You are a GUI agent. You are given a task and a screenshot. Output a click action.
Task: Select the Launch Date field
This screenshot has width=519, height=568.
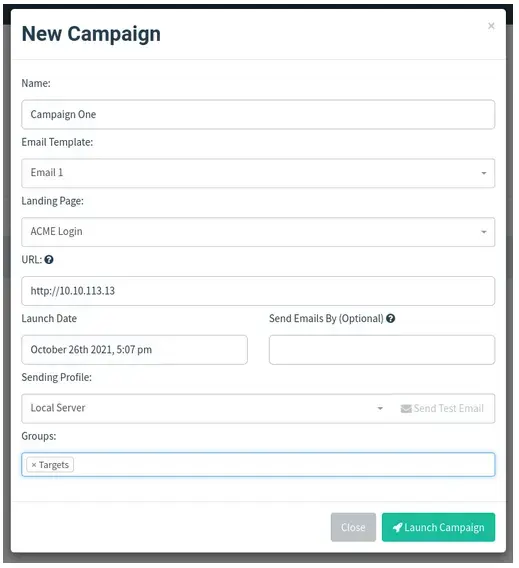(x=134, y=350)
